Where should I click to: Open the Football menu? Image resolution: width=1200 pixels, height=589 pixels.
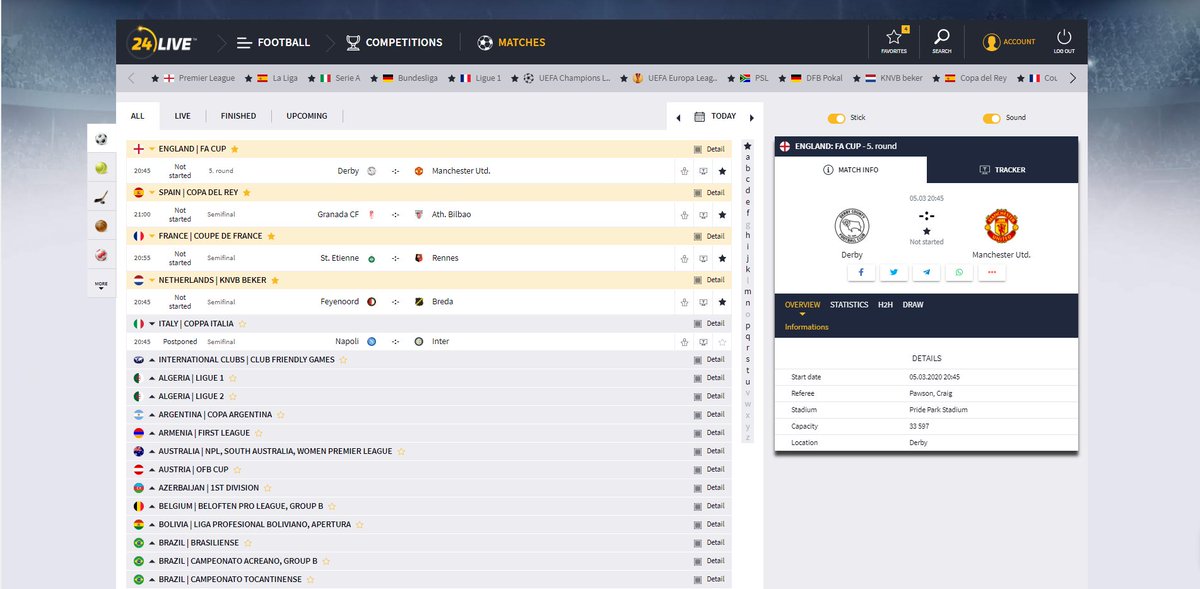pos(273,43)
